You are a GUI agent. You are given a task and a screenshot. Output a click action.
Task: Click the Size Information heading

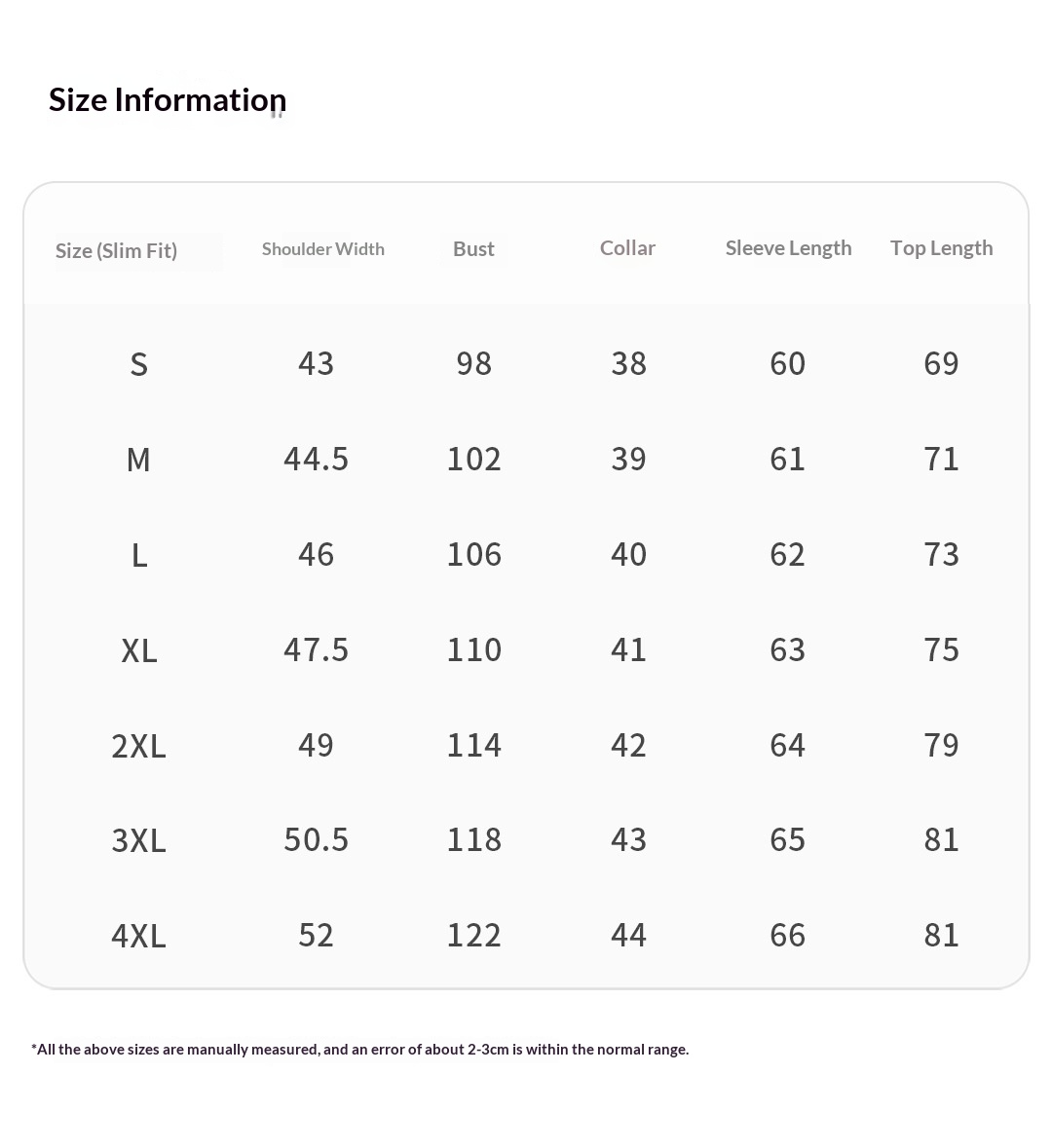(168, 99)
